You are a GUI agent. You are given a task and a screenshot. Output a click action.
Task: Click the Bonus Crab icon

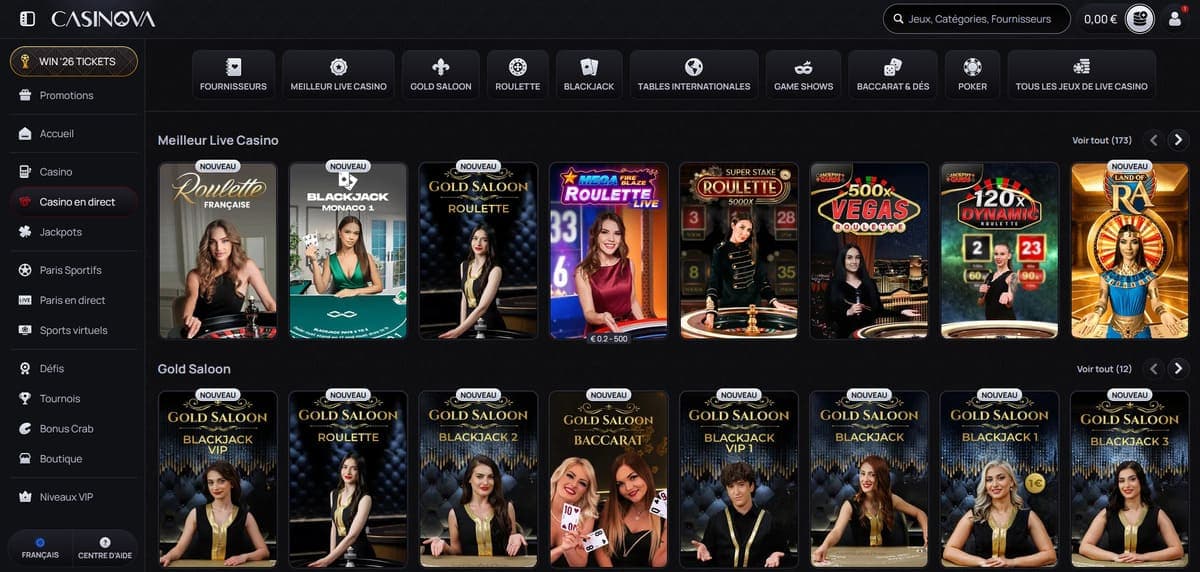(x=25, y=428)
